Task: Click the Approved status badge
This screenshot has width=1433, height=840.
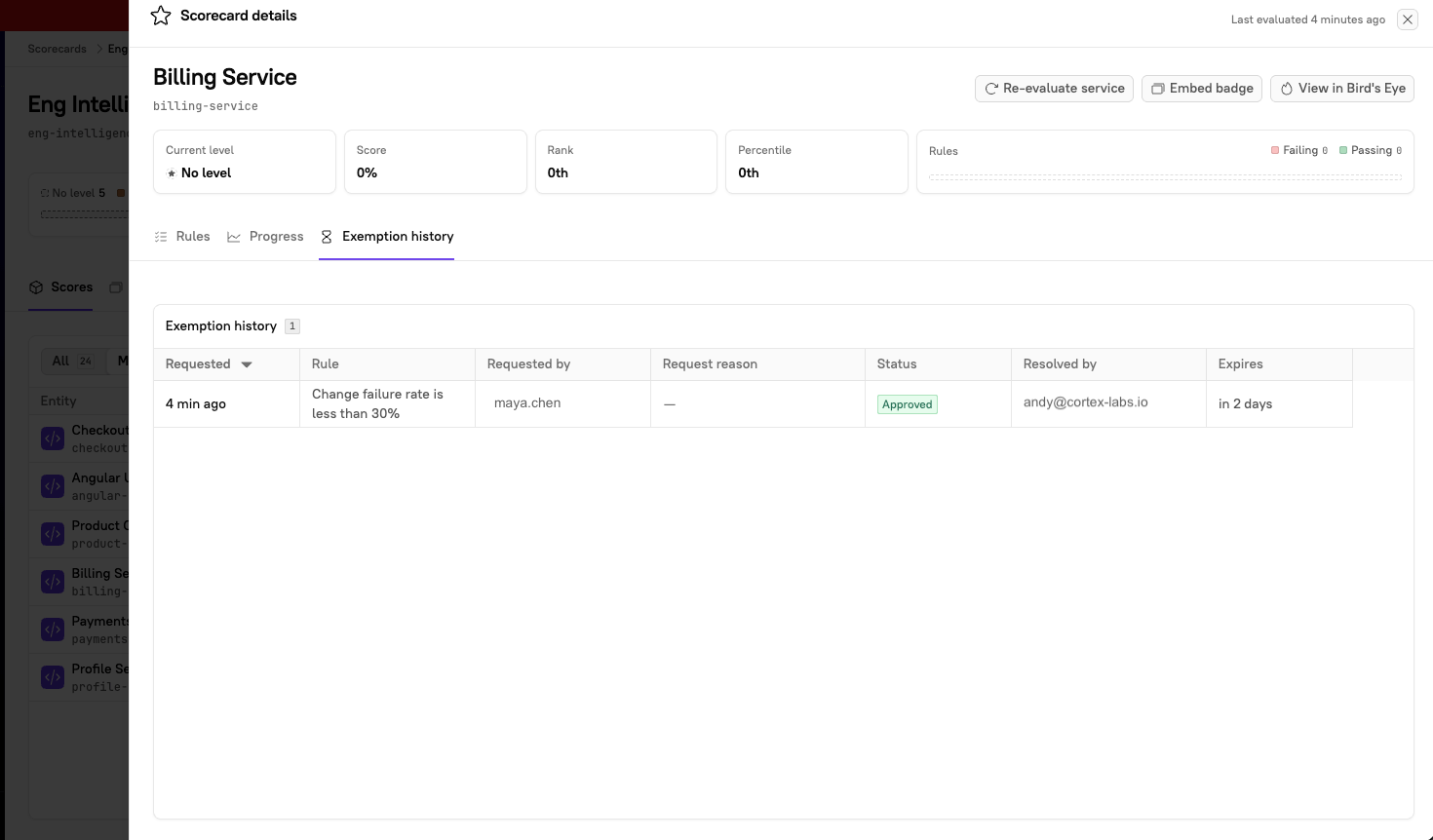Action: pyautogui.click(x=908, y=404)
